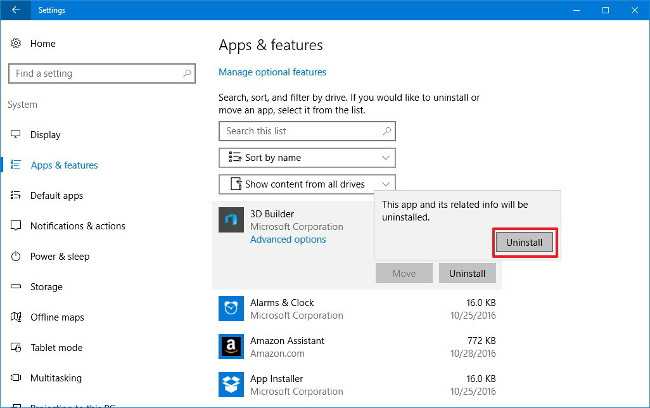
Task: Go to Display settings
Action: pos(45,135)
